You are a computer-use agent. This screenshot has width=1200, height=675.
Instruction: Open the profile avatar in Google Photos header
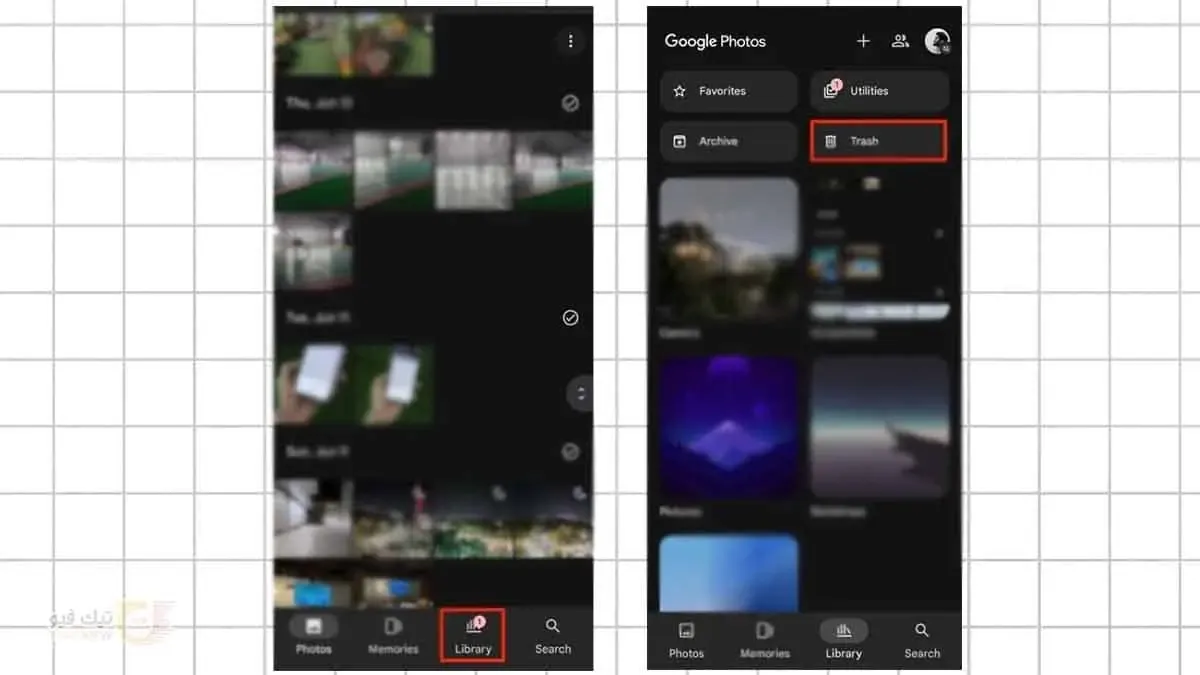(938, 41)
